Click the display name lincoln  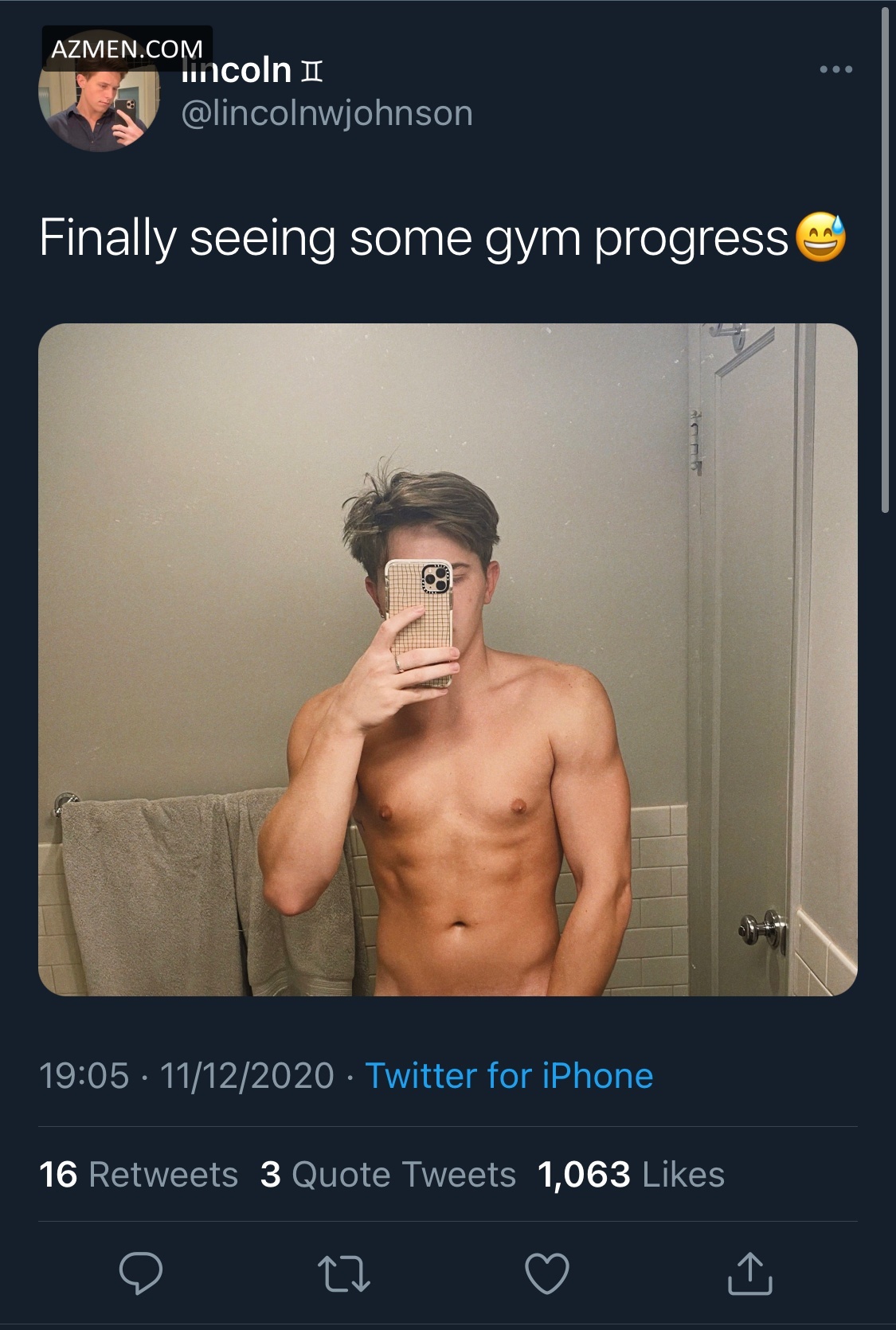(239, 72)
